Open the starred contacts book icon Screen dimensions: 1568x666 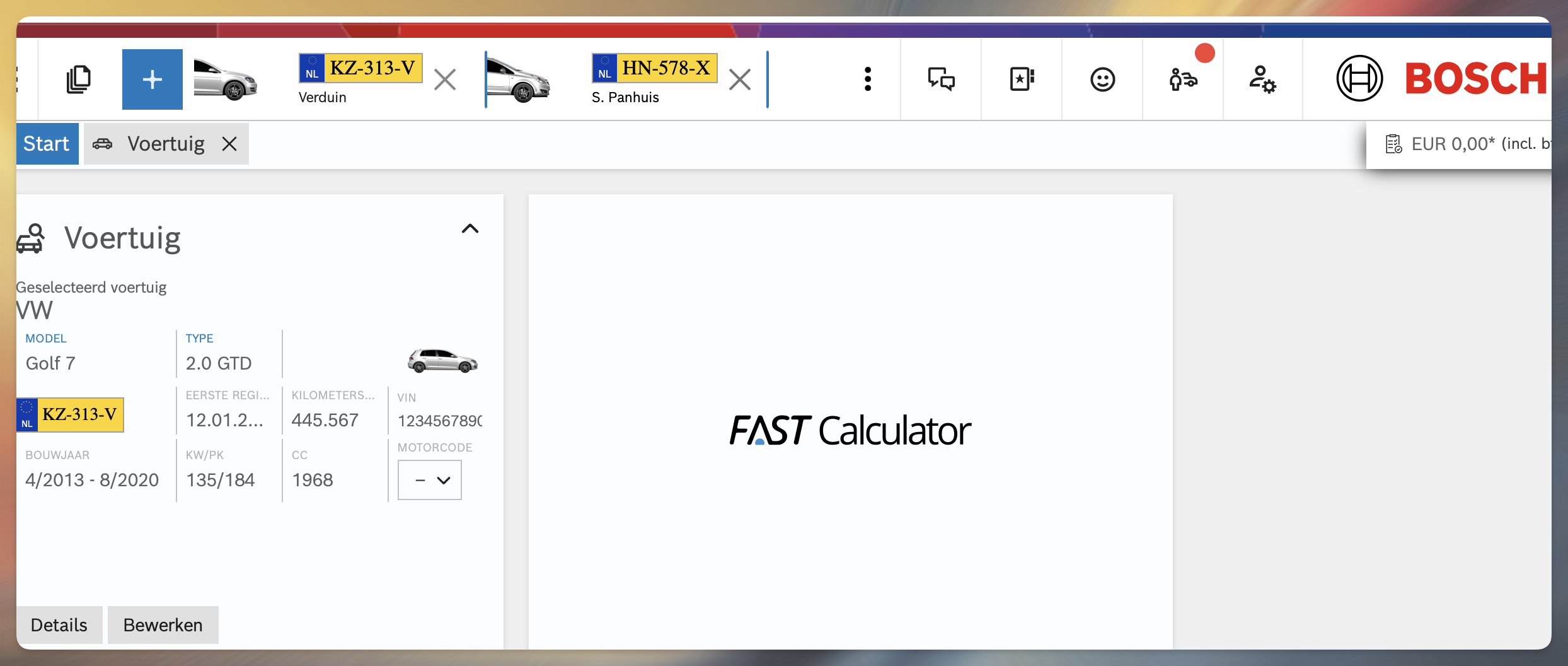(1022, 79)
